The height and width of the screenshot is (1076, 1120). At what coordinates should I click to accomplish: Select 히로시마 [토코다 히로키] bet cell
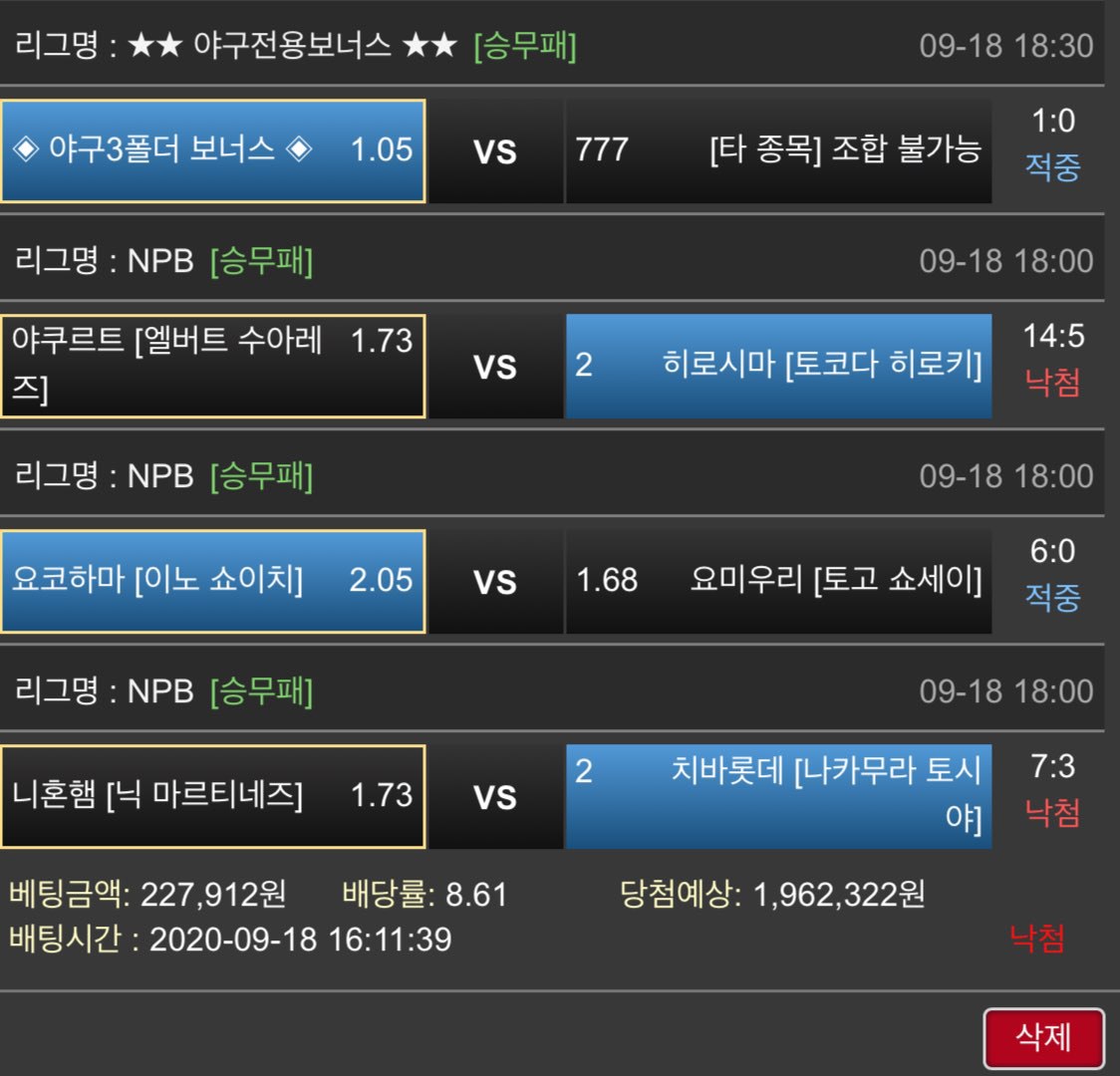[x=778, y=366]
